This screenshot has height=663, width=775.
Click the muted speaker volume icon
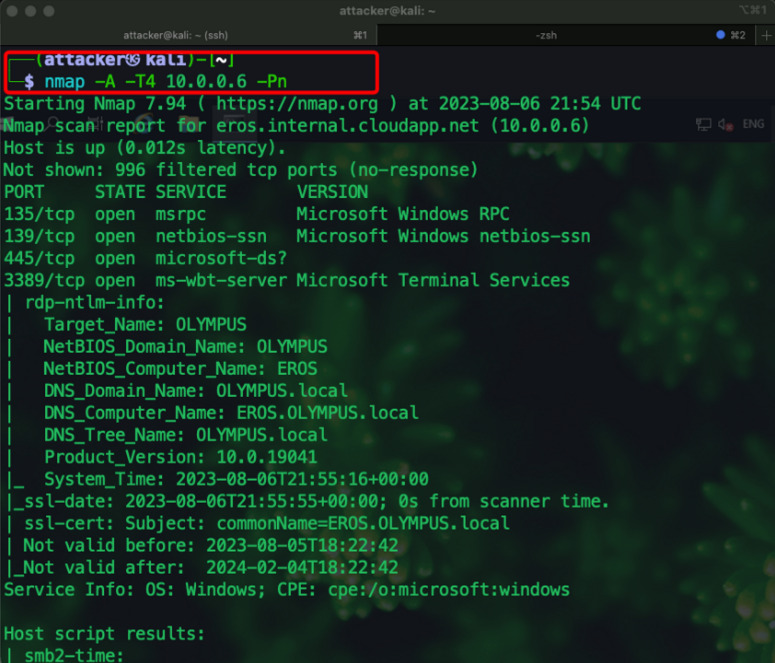[x=727, y=125]
